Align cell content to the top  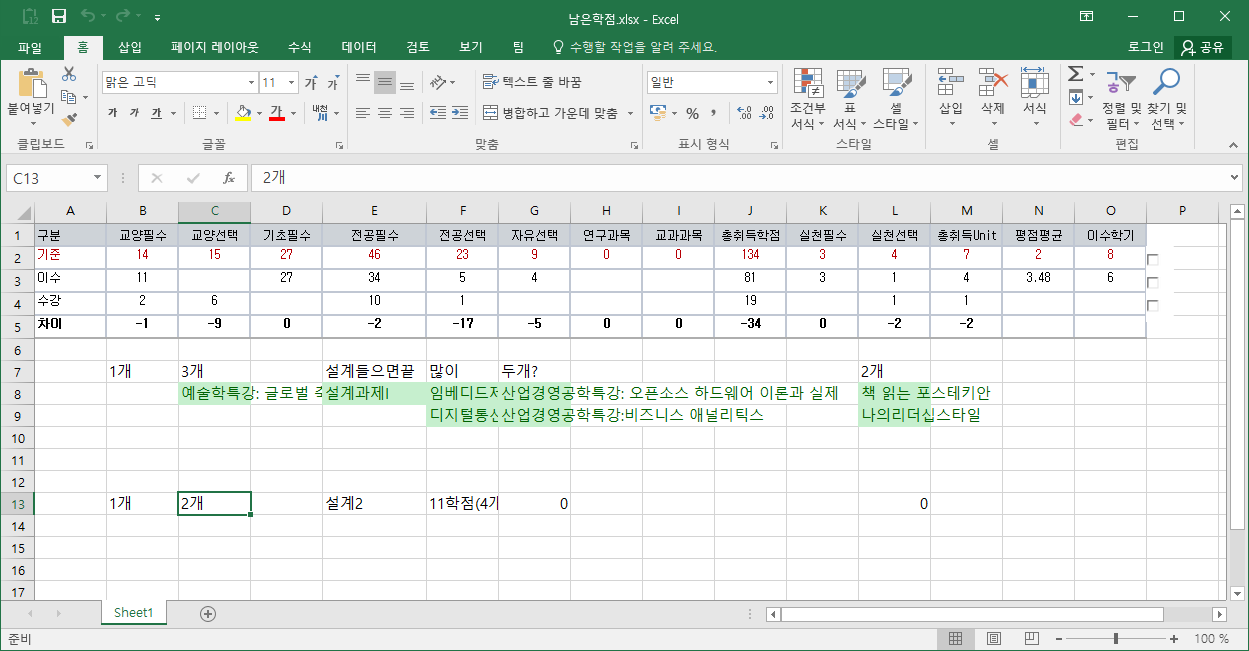click(363, 82)
